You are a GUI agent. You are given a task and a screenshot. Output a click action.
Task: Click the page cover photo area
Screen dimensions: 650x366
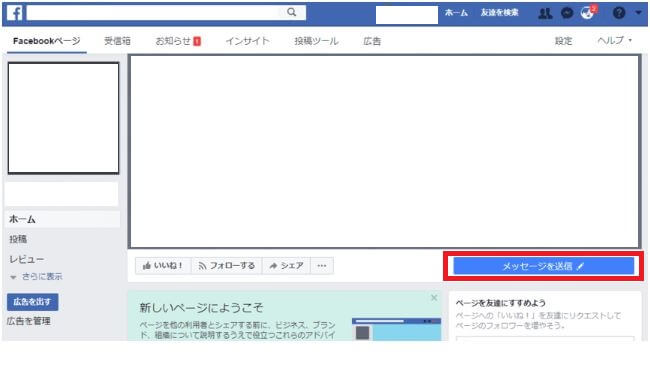[x=385, y=152]
